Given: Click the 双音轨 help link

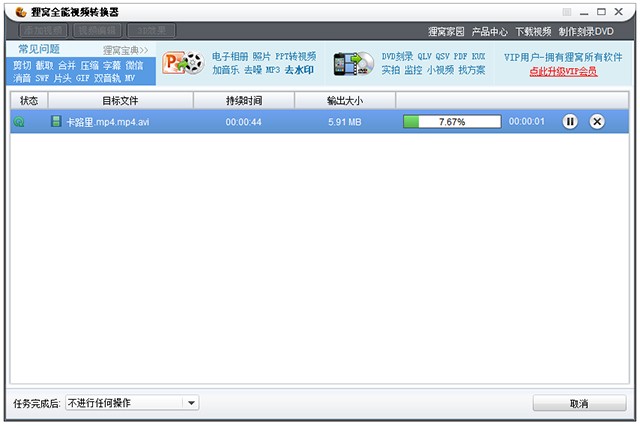Looking at the screenshot, I should click(x=107, y=78).
